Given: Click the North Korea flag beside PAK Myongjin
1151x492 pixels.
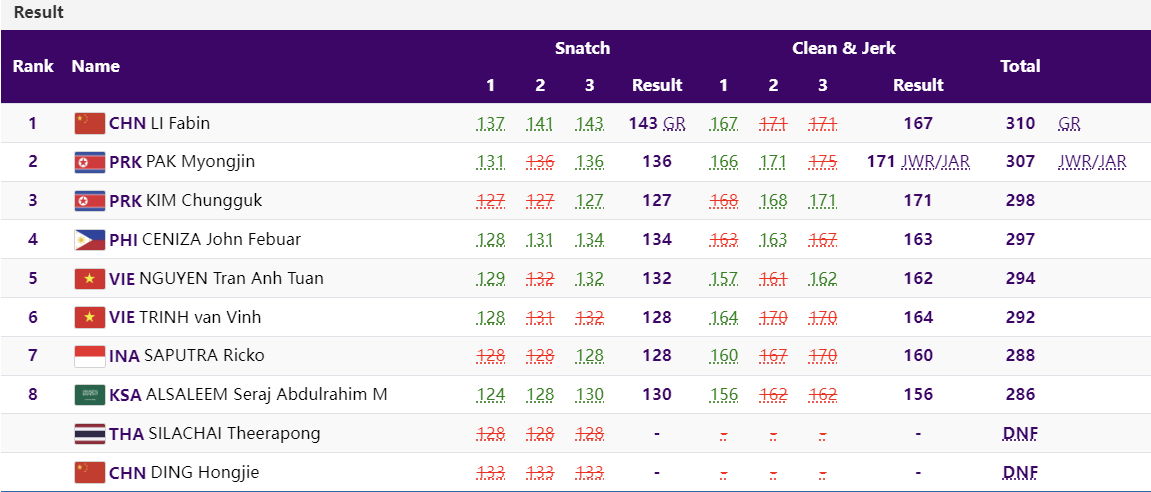Looking at the screenshot, I should click(x=90, y=162).
